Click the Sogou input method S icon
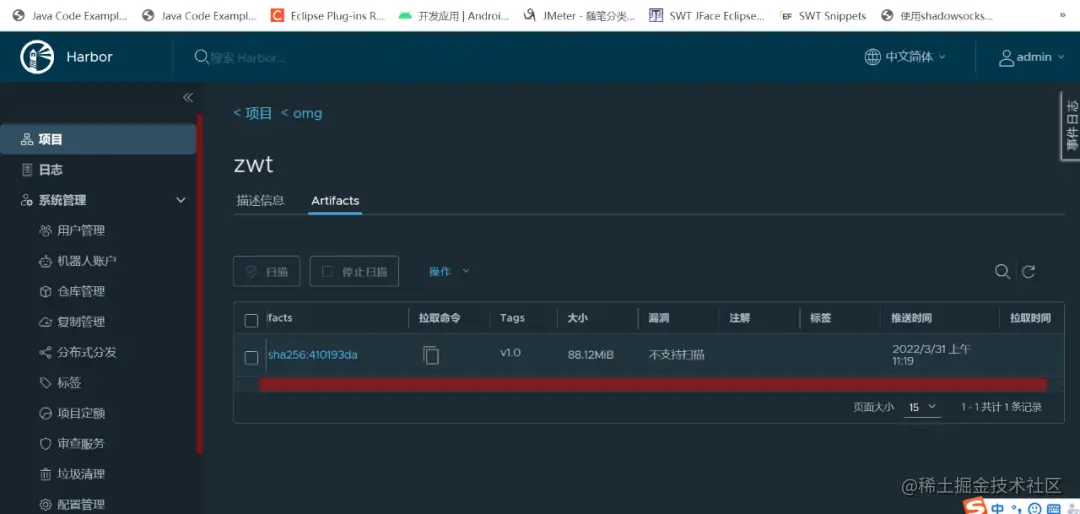Viewport: 1080px width, 514px height. coord(974,506)
